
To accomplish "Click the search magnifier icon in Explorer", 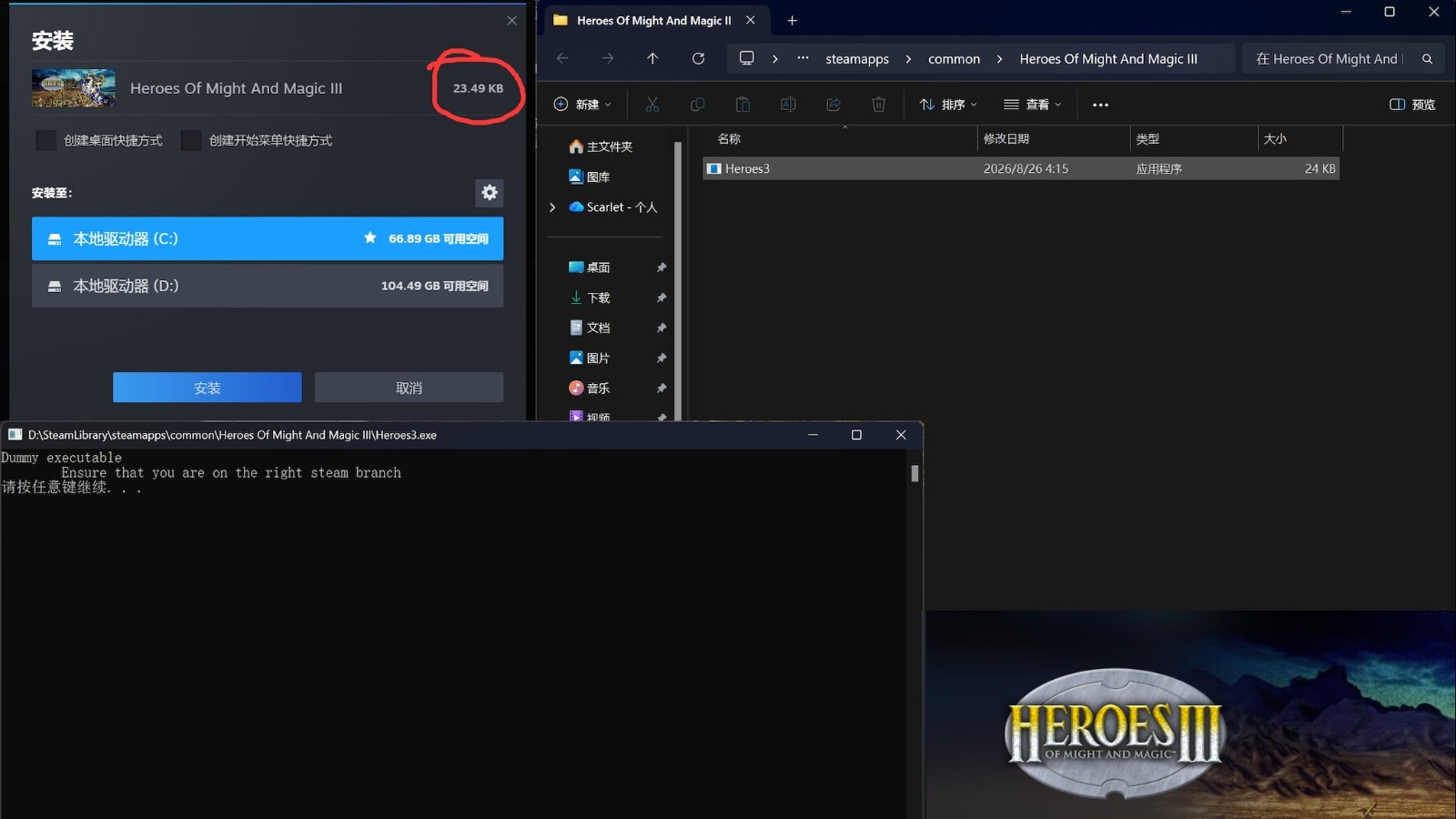I will coord(1427,58).
